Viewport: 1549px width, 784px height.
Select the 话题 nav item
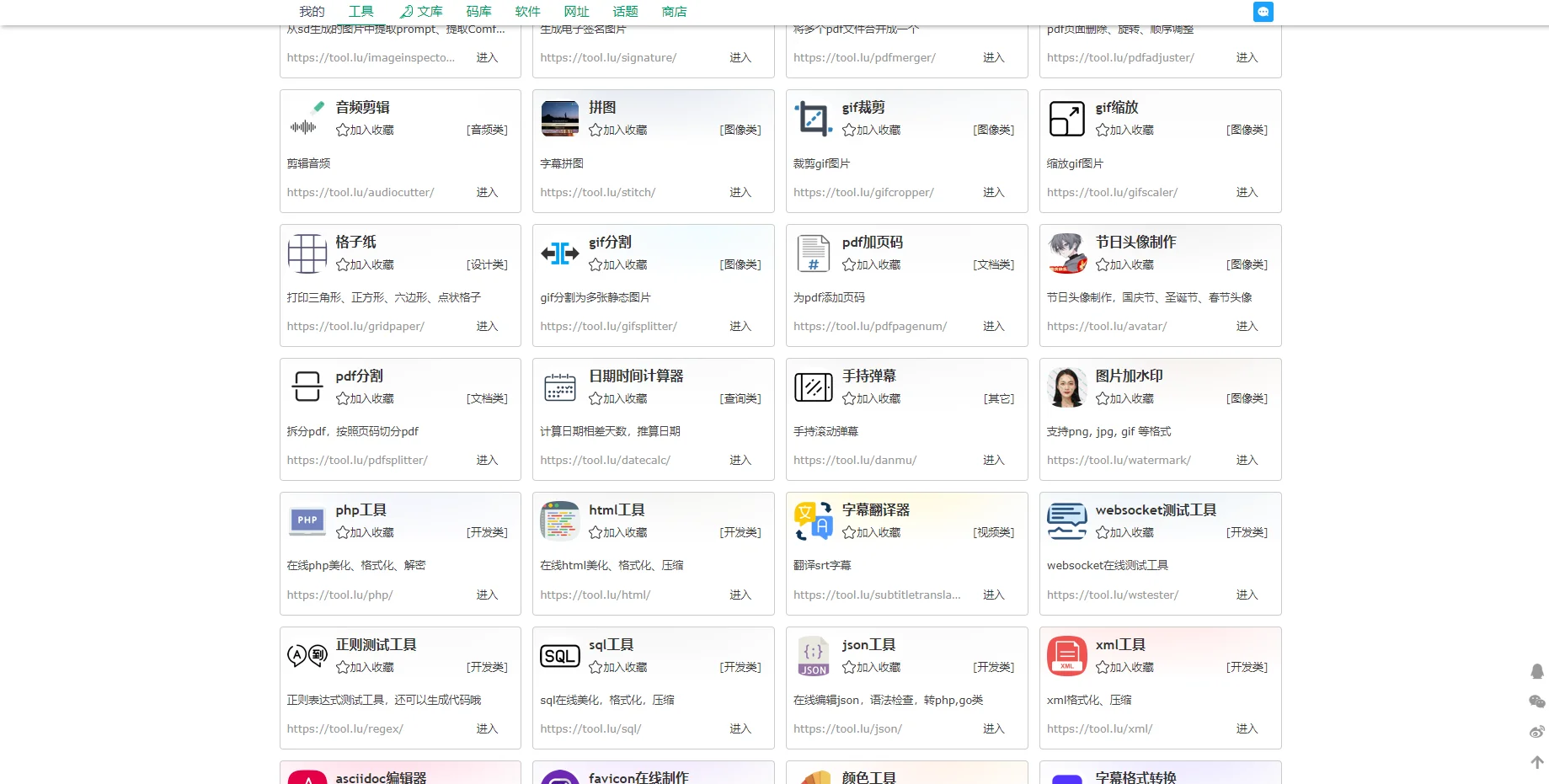625,12
